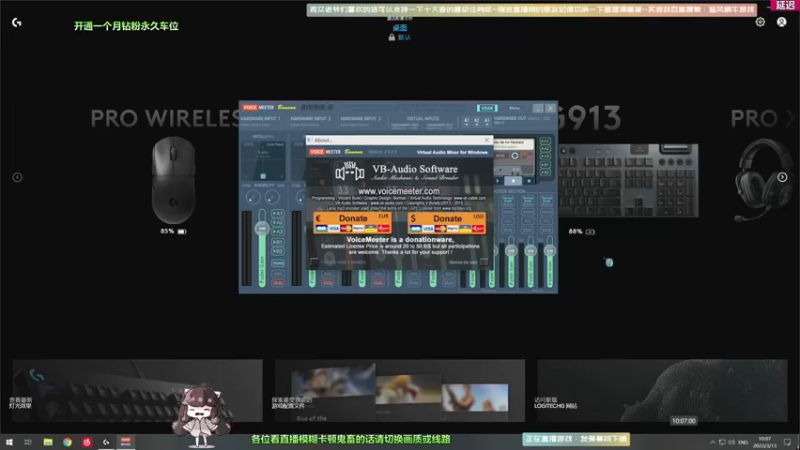
Task: Click the first master section fader knob
Action: pyautogui.click(x=511, y=251)
